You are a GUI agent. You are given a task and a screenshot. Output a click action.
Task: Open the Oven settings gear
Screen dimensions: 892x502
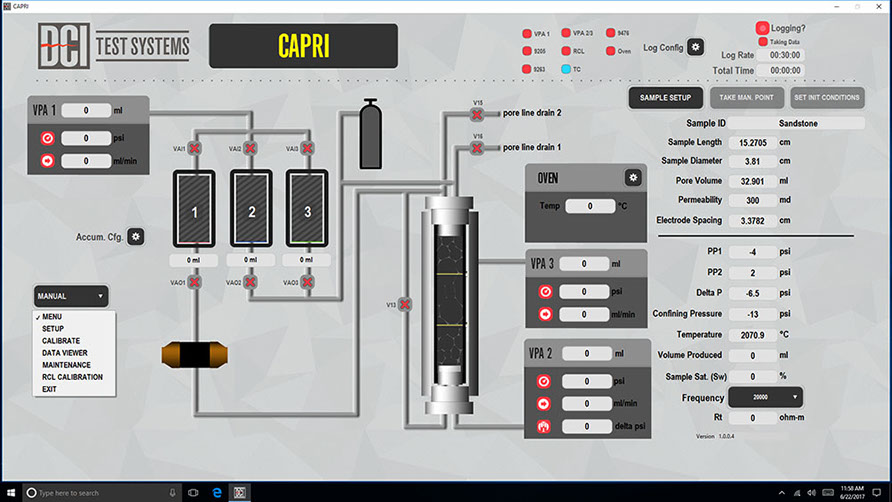(x=632, y=177)
